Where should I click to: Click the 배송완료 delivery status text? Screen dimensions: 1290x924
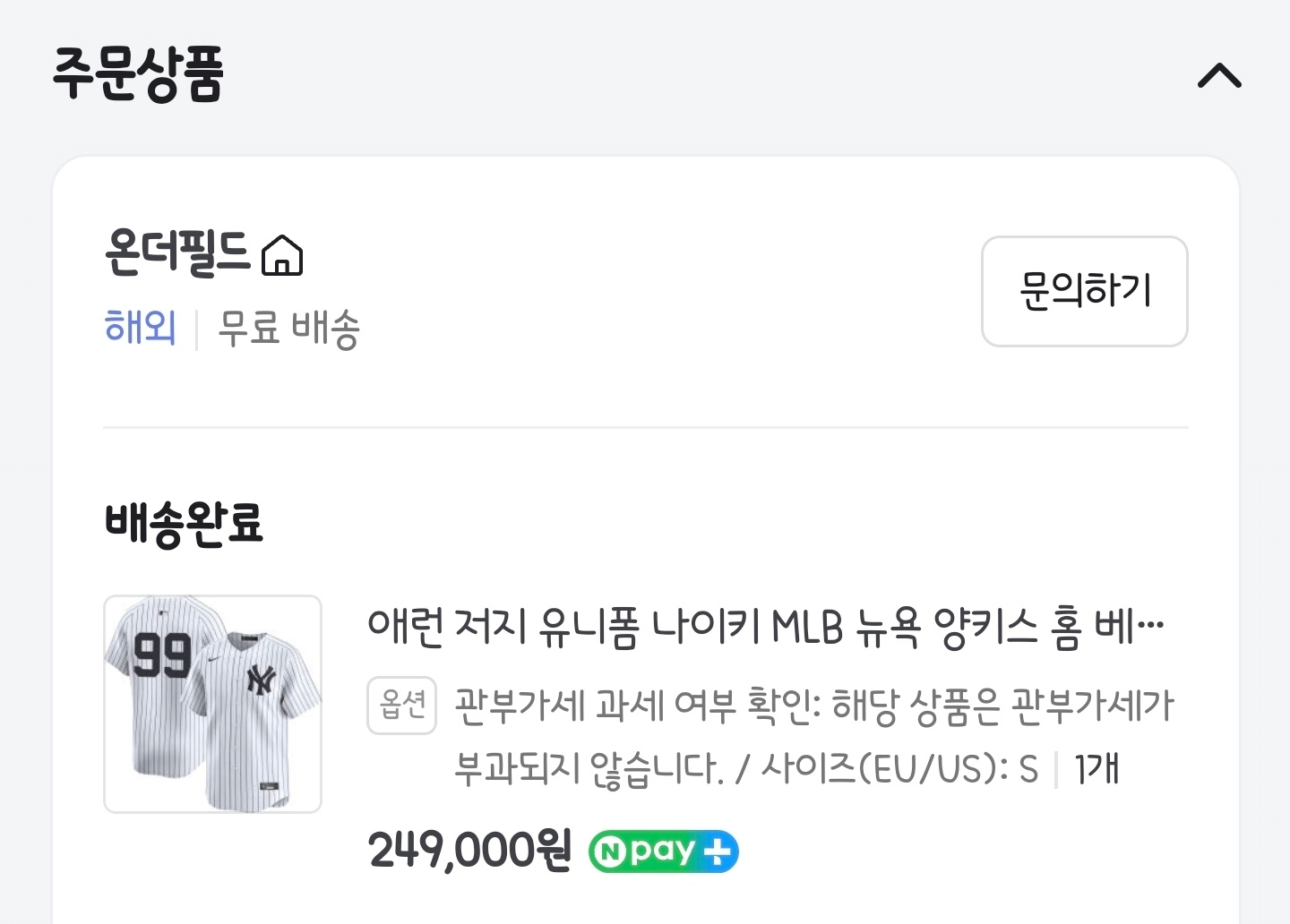click(184, 523)
